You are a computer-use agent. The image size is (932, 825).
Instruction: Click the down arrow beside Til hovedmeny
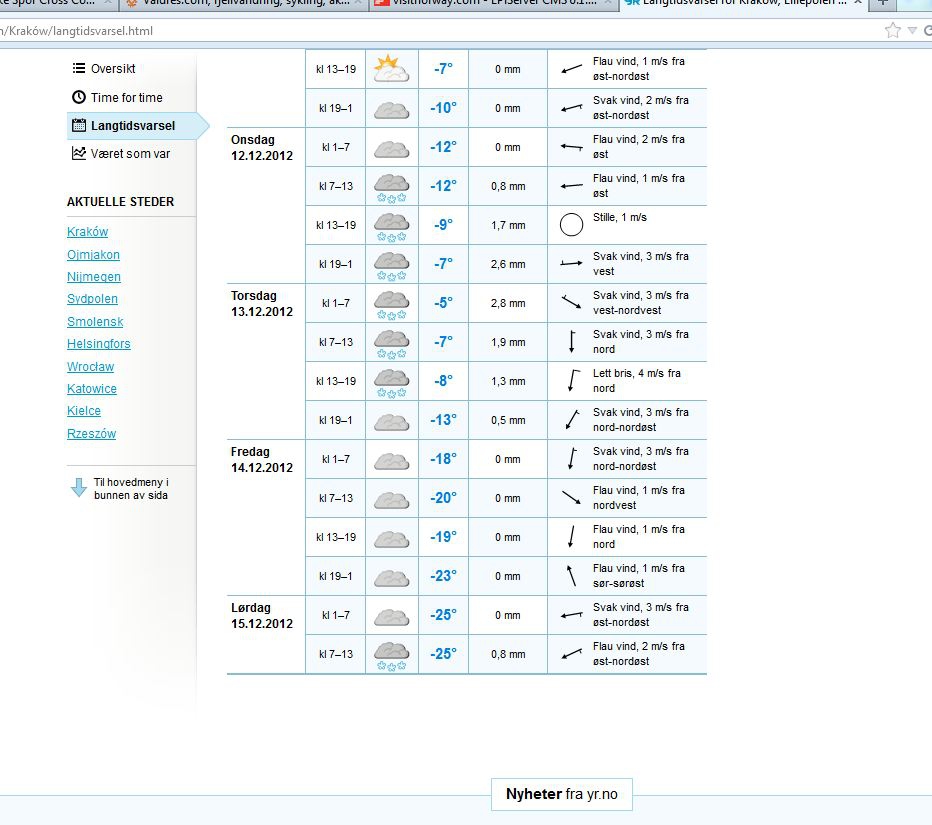point(79,487)
